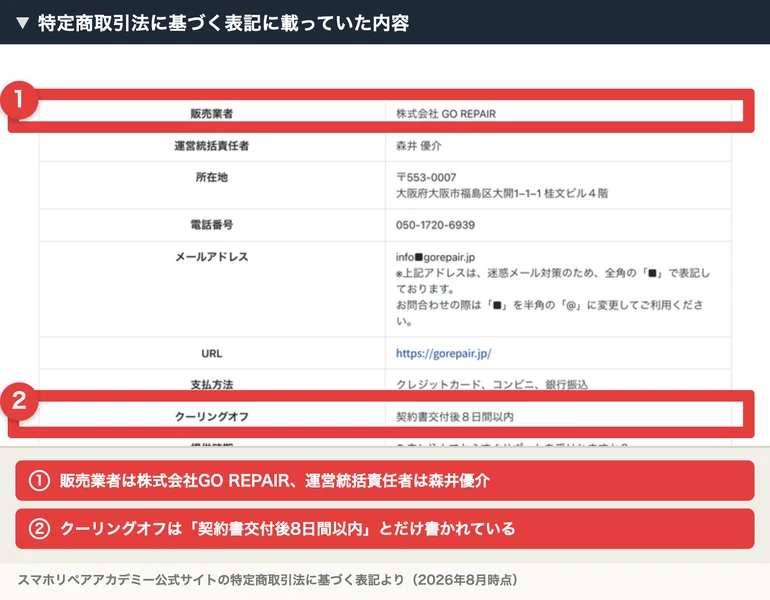Select 株式会社 GO REPAIR cell text
Viewport: 770px width, 600px height.
pyautogui.click(x=446, y=113)
